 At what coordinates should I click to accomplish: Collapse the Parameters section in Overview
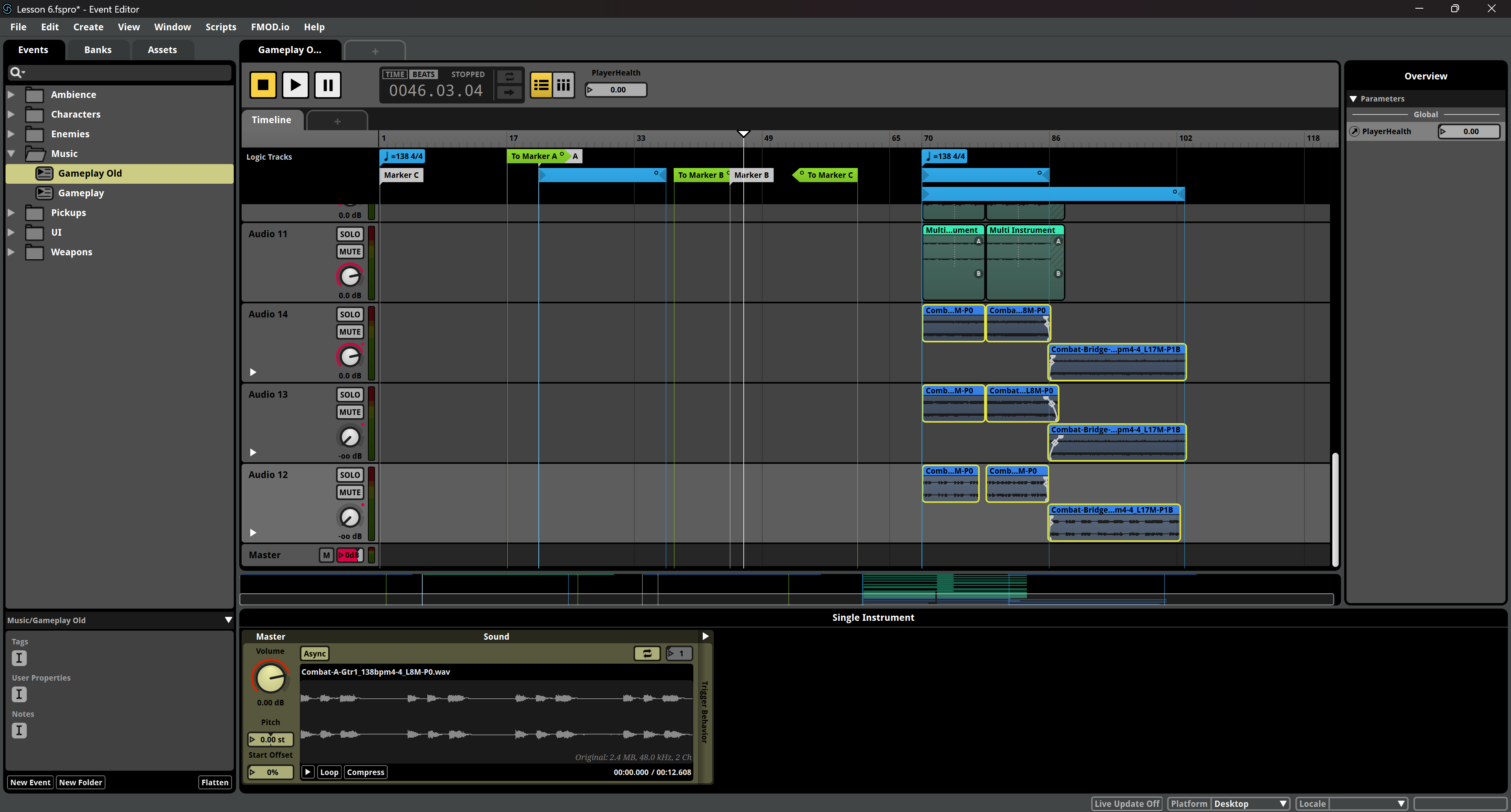[1353, 99]
